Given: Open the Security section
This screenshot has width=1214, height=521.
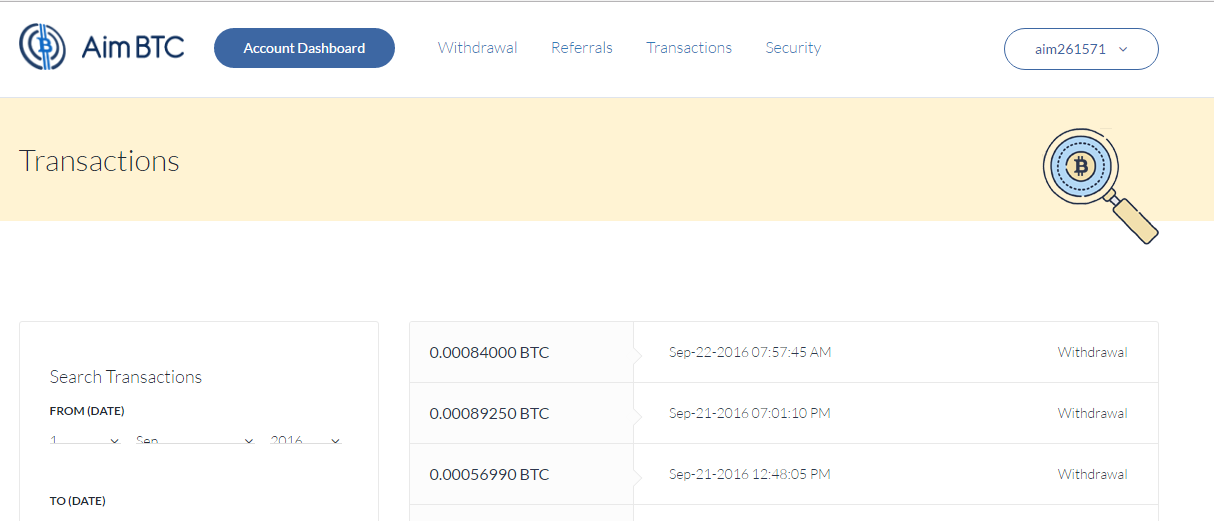Looking at the screenshot, I should [x=793, y=48].
